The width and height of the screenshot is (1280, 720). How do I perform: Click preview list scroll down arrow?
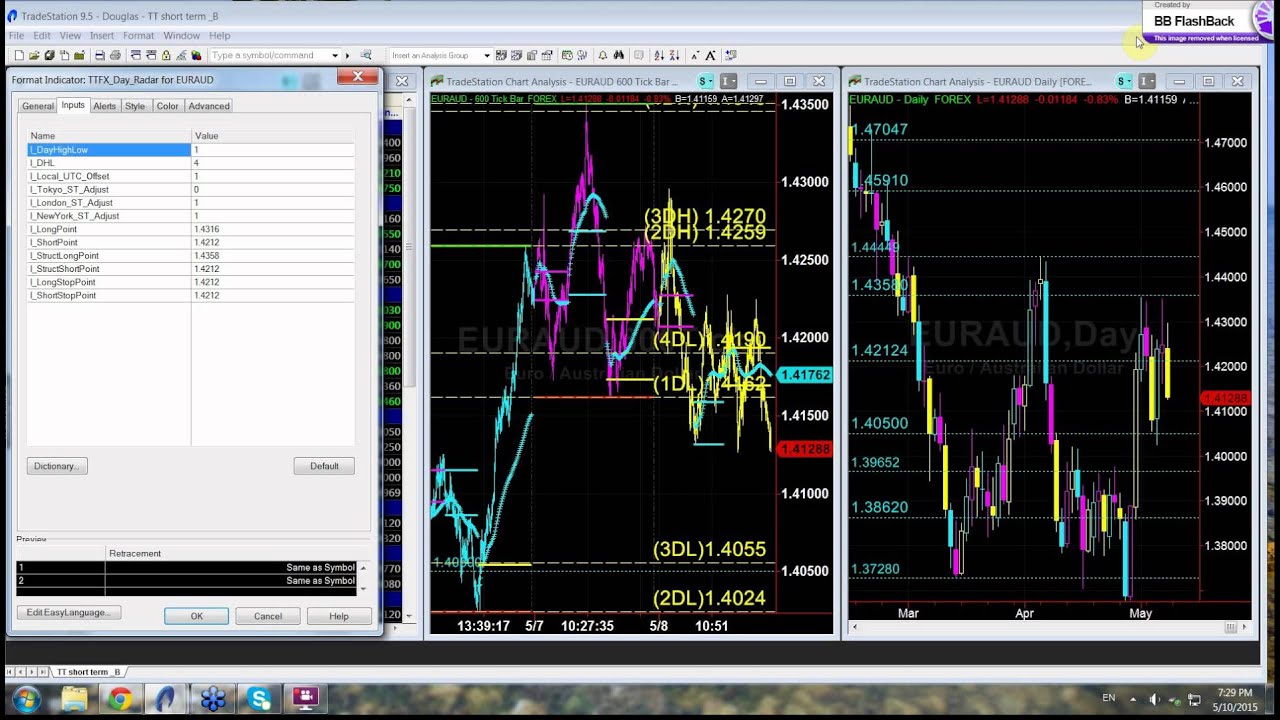(363, 588)
